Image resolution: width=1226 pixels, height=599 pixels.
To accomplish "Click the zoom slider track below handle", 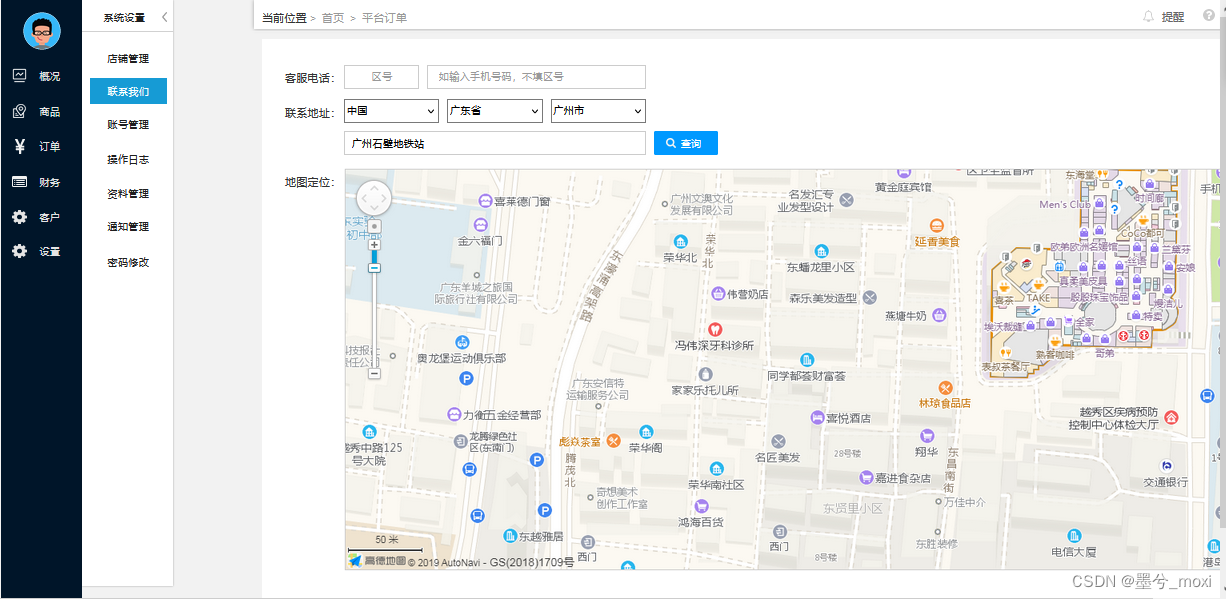I will 374,320.
